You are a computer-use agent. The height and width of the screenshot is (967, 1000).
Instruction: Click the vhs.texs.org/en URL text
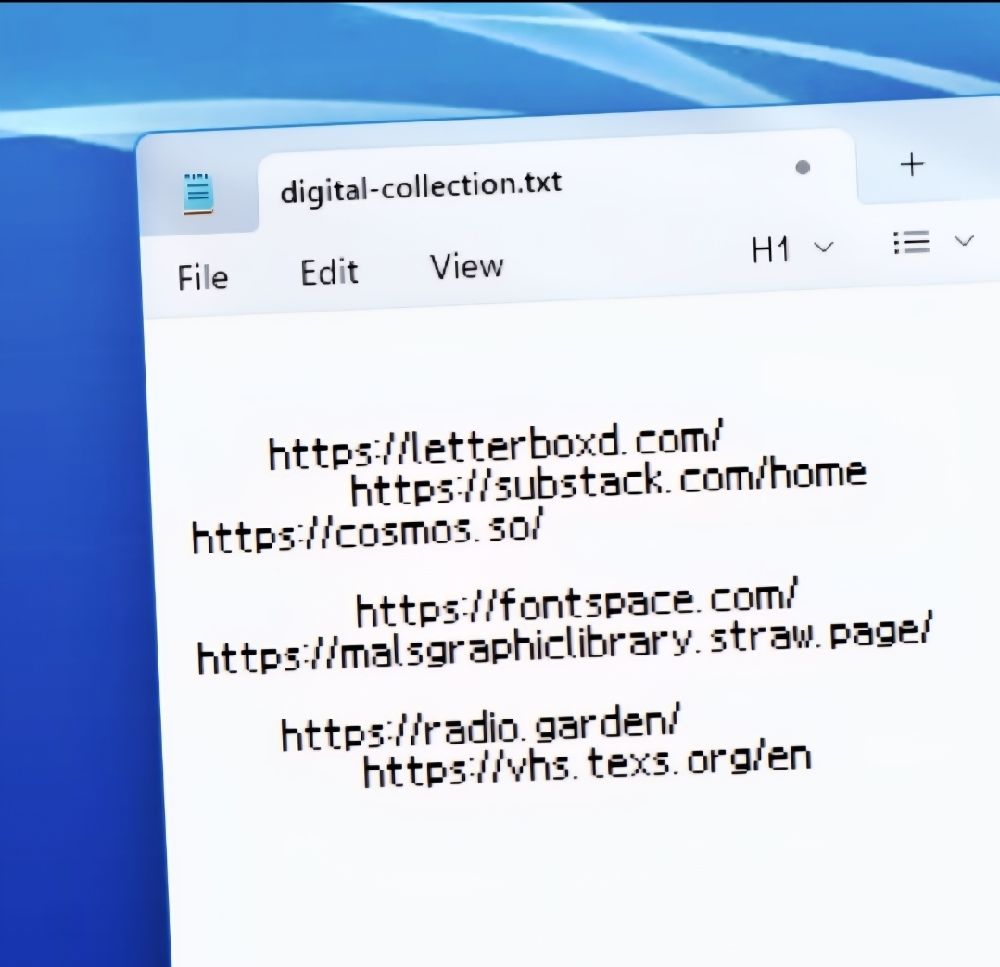586,765
